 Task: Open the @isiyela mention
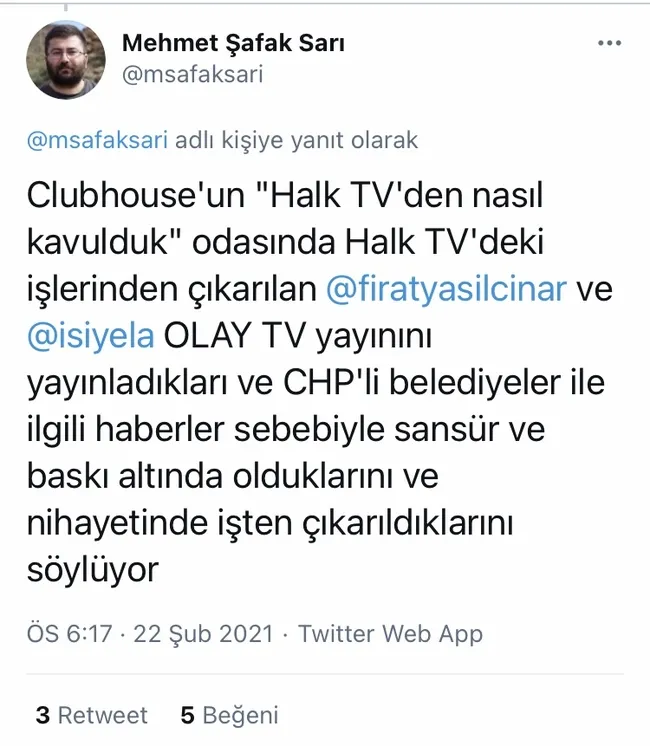coord(91,336)
